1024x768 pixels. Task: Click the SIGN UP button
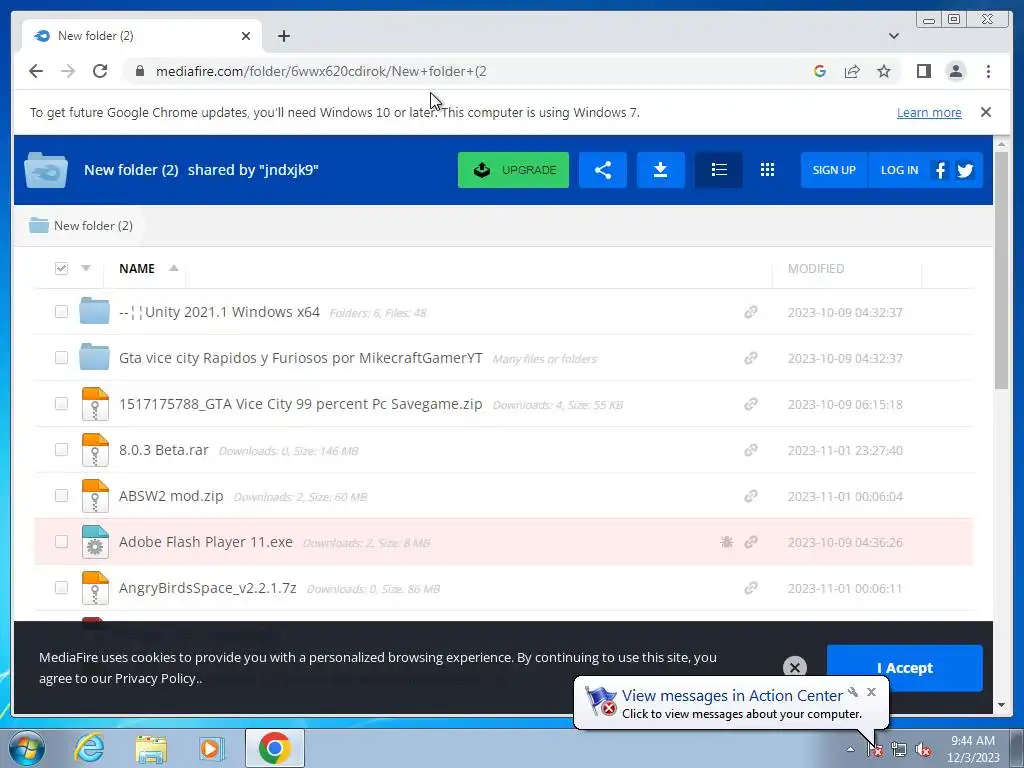point(834,170)
